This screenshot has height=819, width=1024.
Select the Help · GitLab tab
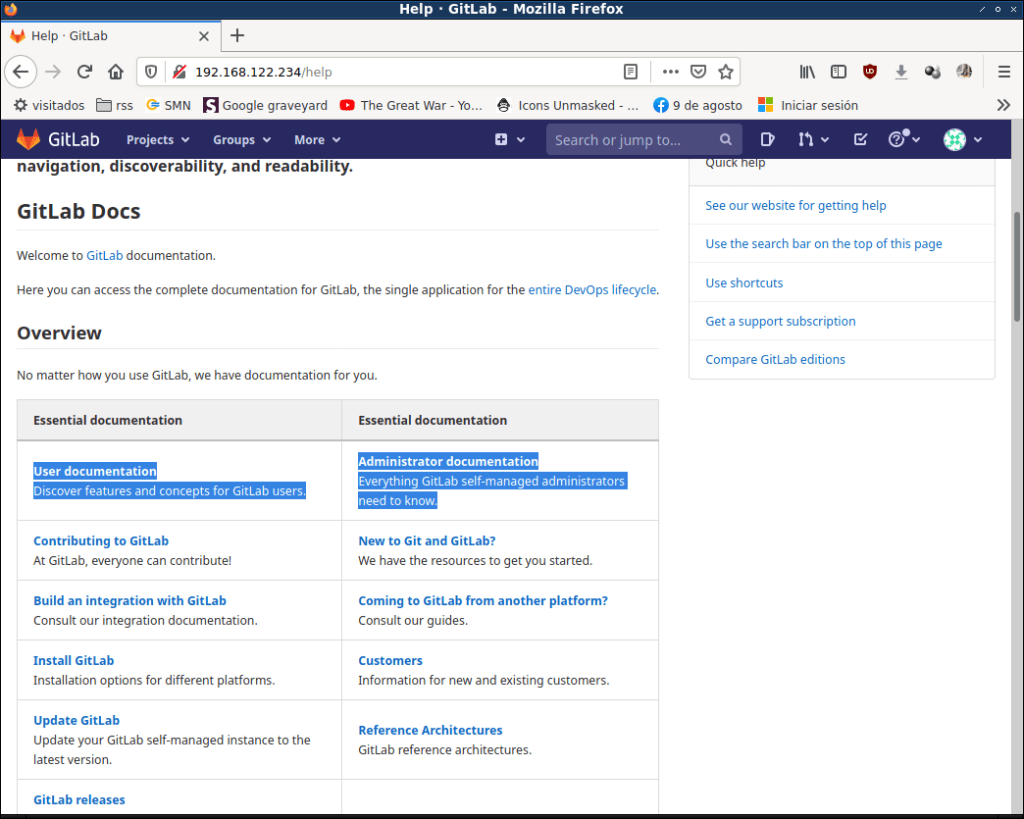tap(110, 36)
